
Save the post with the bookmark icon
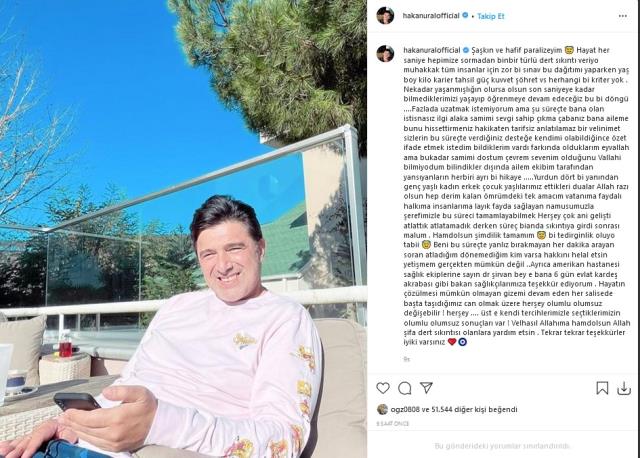[x=602, y=388]
